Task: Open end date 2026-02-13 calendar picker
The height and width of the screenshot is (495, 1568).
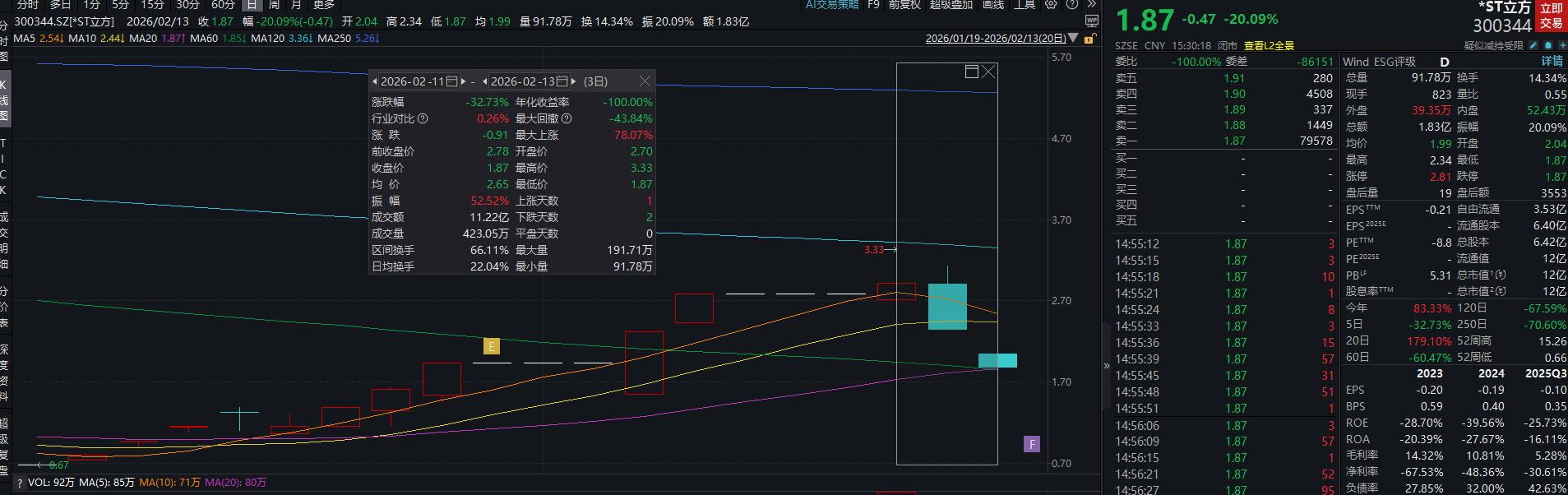Action: pyautogui.click(x=562, y=81)
